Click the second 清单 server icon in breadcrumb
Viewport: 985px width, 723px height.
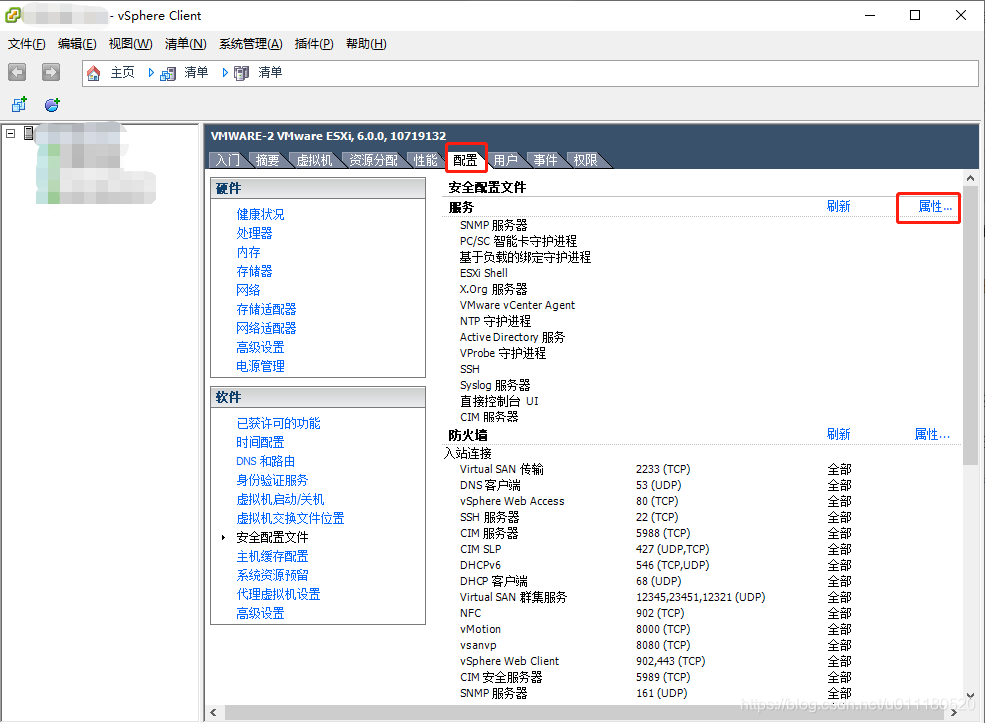click(241, 73)
